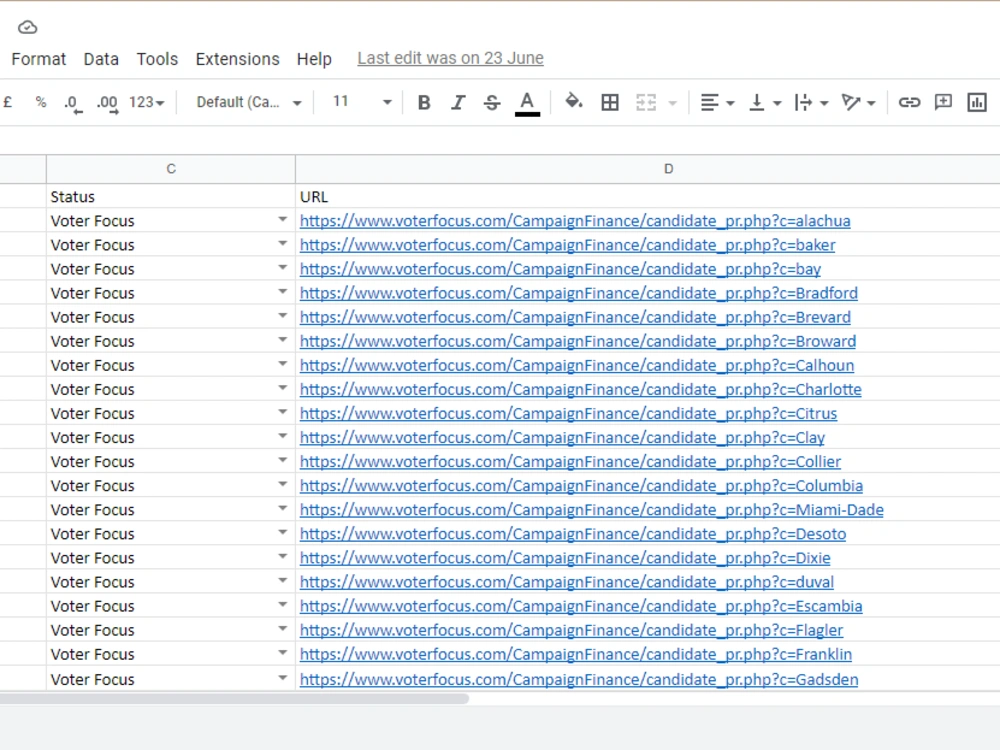Open Last edit was on 23 June history
The image size is (1000, 750).
[x=450, y=58]
